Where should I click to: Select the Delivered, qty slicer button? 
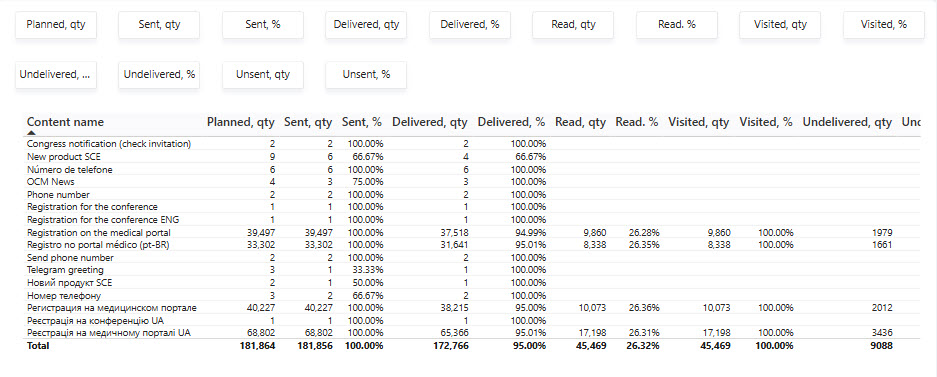coord(366,24)
